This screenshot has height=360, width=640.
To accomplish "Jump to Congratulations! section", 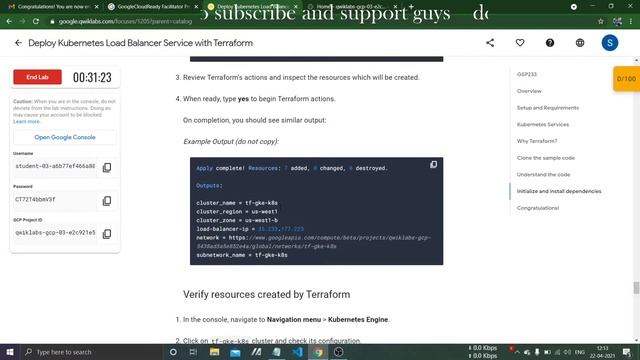I will (538, 208).
